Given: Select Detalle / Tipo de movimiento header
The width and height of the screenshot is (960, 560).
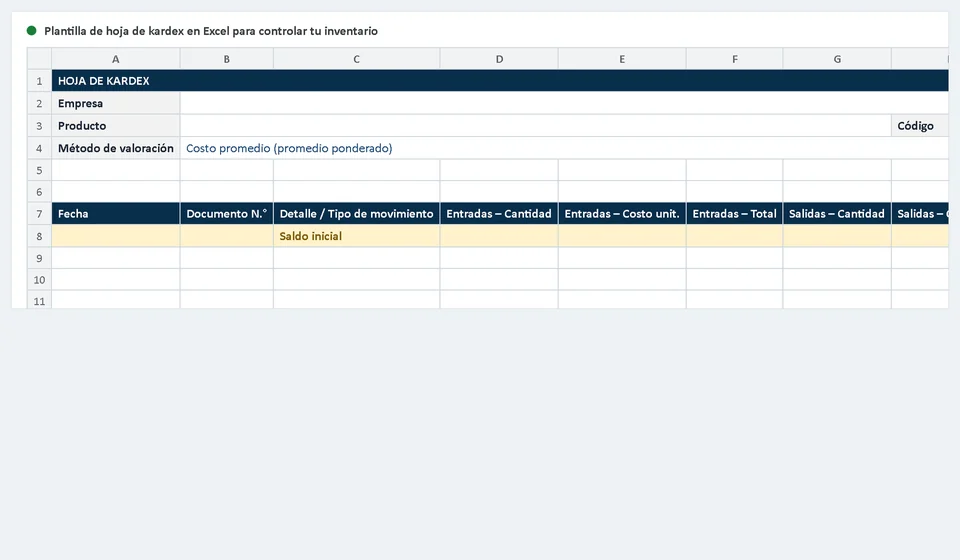Looking at the screenshot, I should pyautogui.click(x=356, y=214).
